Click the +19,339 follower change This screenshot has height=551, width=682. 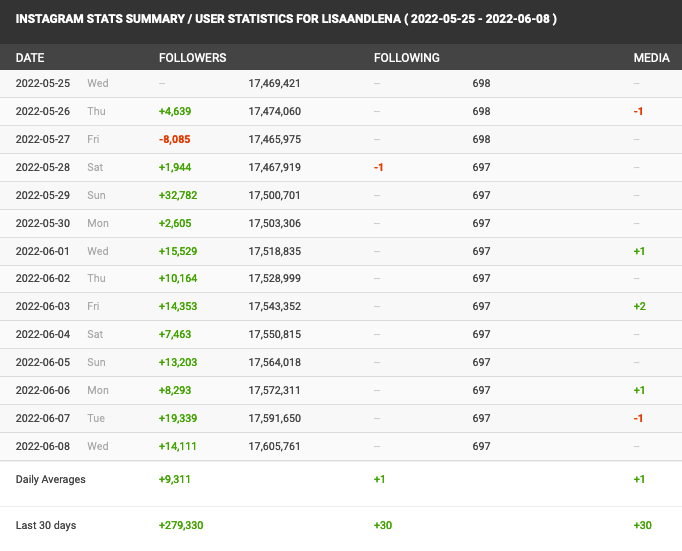(x=178, y=418)
